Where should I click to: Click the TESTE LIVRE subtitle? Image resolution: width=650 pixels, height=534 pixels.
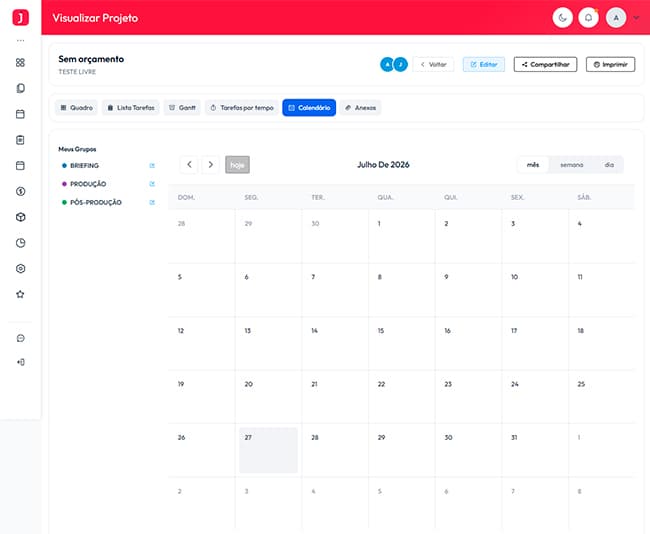[x=77, y=72]
